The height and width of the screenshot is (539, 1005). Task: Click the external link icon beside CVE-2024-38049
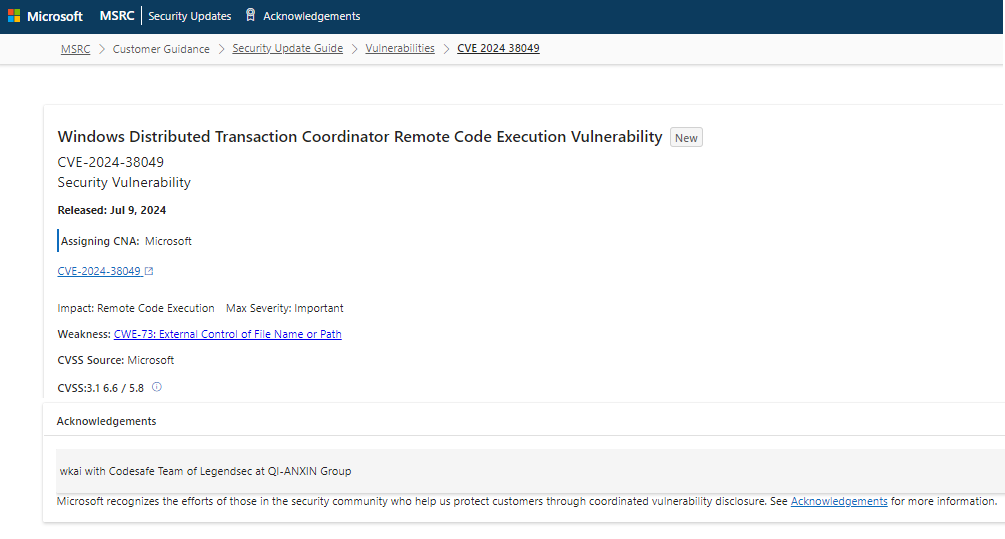pos(149,271)
